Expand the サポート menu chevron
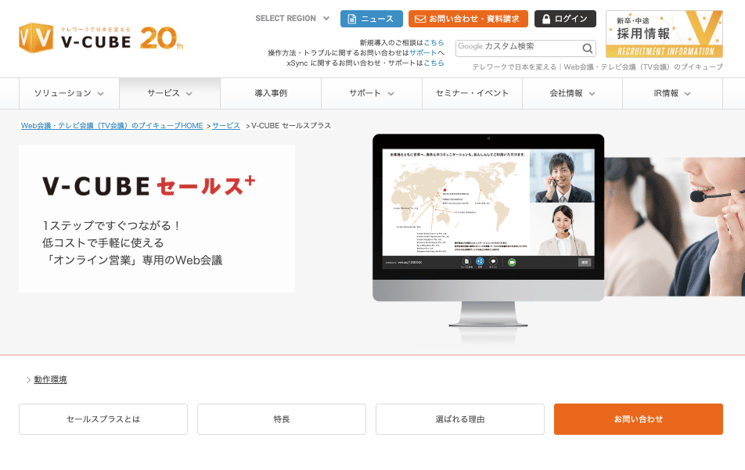This screenshot has width=745, height=470. click(391, 94)
